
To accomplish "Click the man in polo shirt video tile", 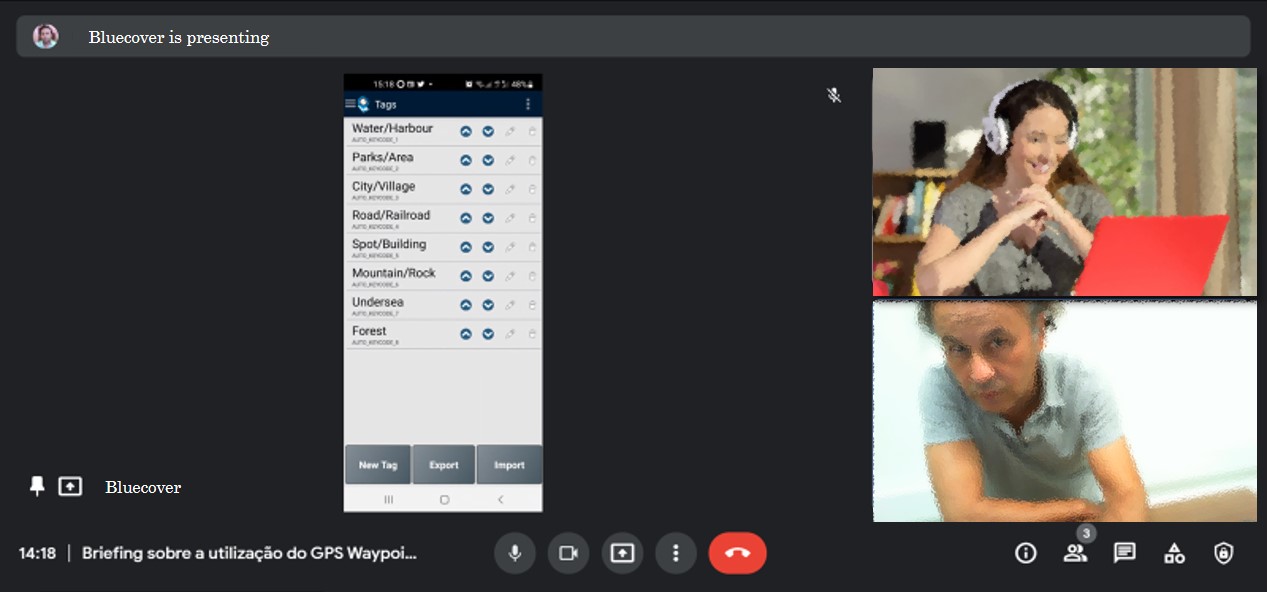I will click(x=1065, y=411).
